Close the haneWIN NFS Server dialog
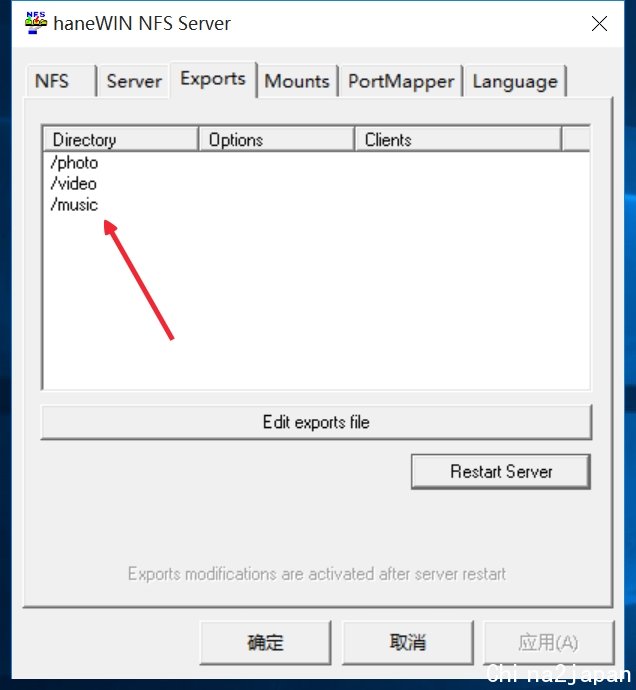The image size is (636, 690). pyautogui.click(x=599, y=23)
